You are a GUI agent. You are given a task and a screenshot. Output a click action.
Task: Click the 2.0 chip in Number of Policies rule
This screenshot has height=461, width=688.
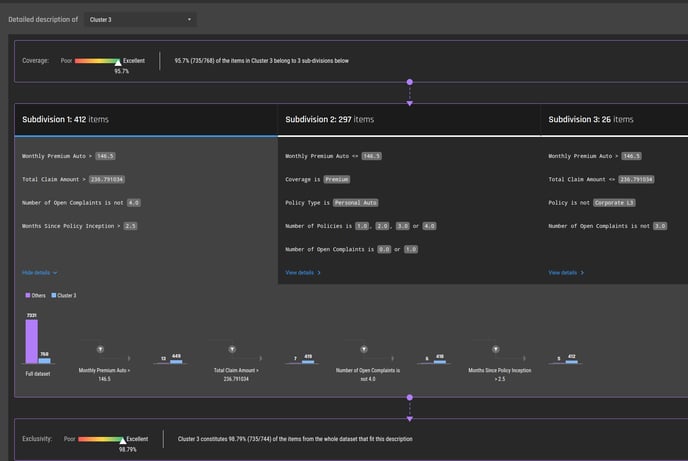(x=382, y=226)
